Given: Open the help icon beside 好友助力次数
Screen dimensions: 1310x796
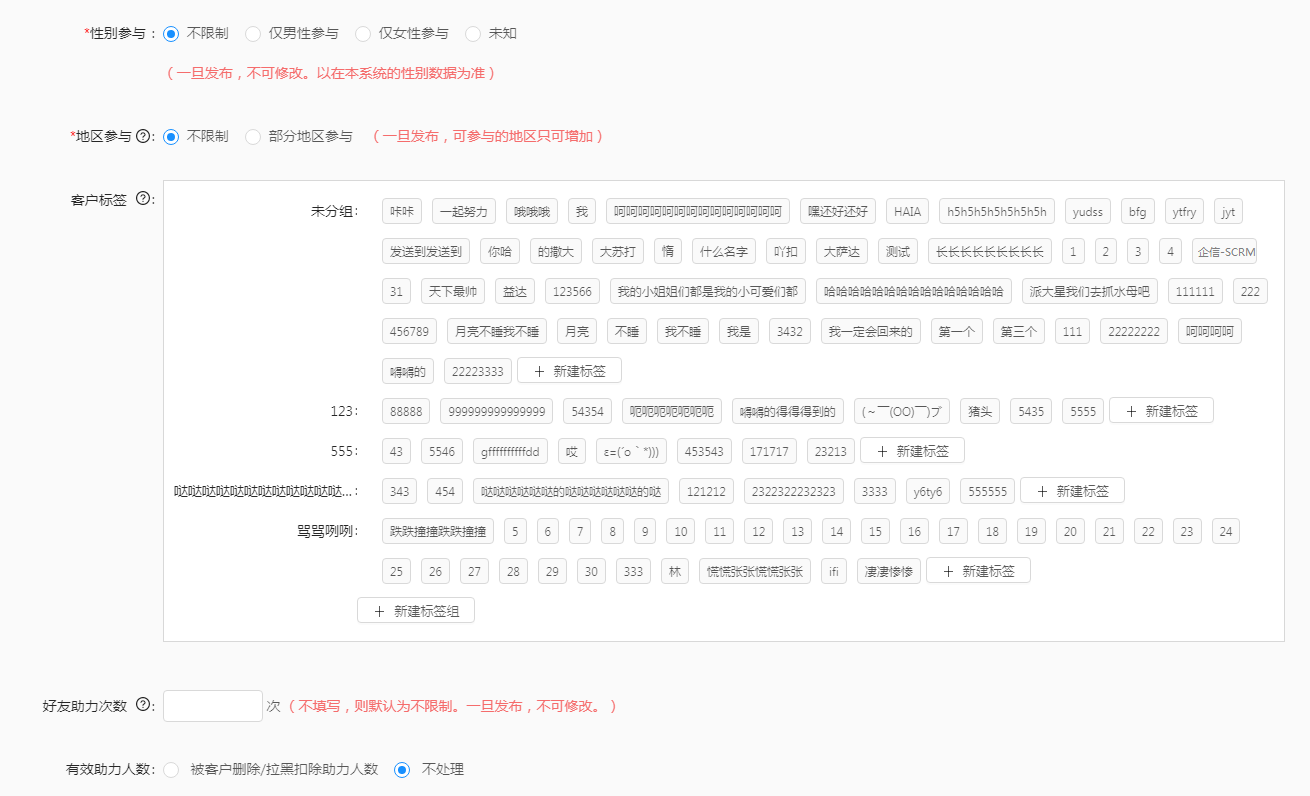Looking at the screenshot, I should (142, 704).
